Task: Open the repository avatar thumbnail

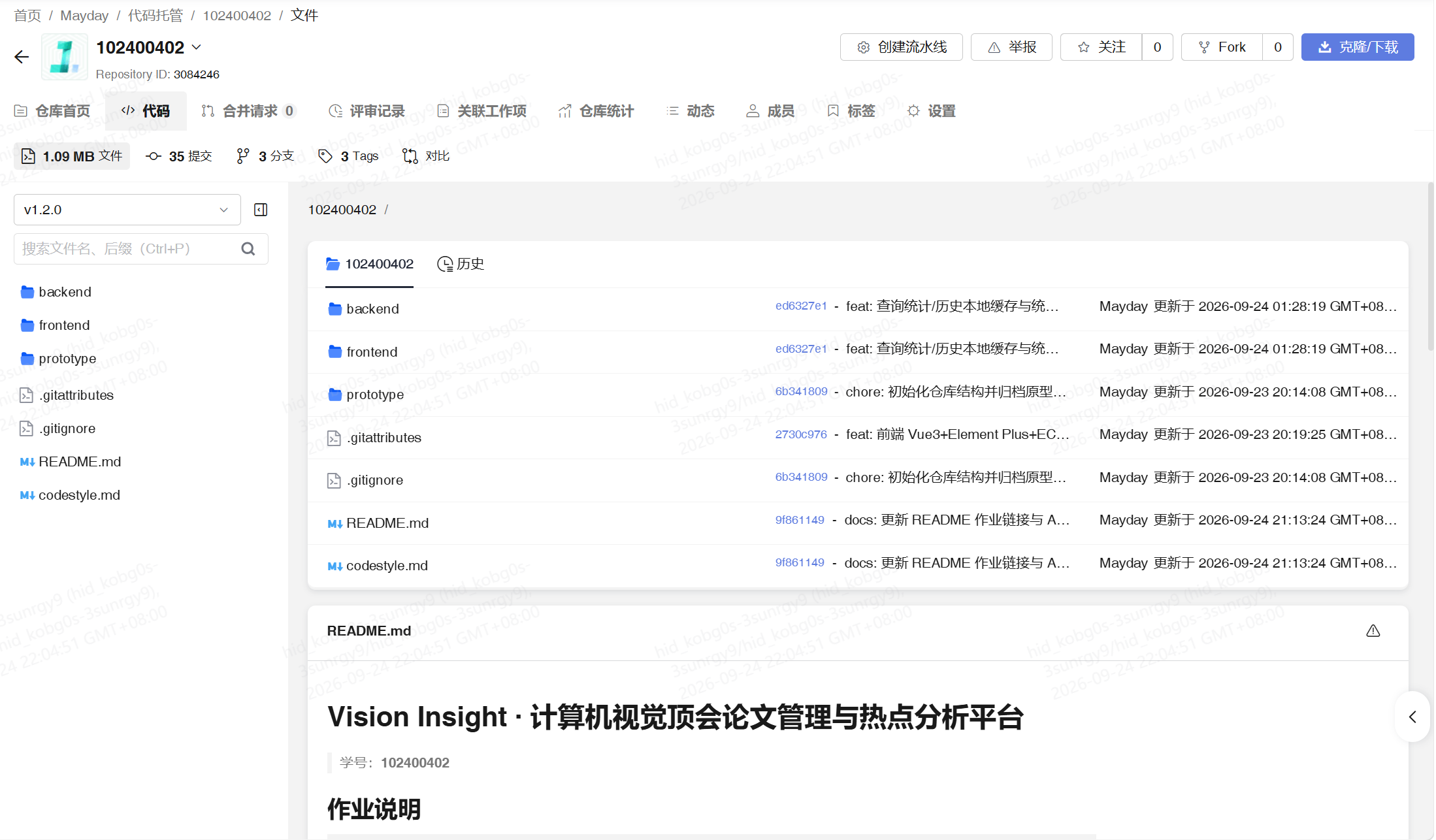Action: [65, 57]
